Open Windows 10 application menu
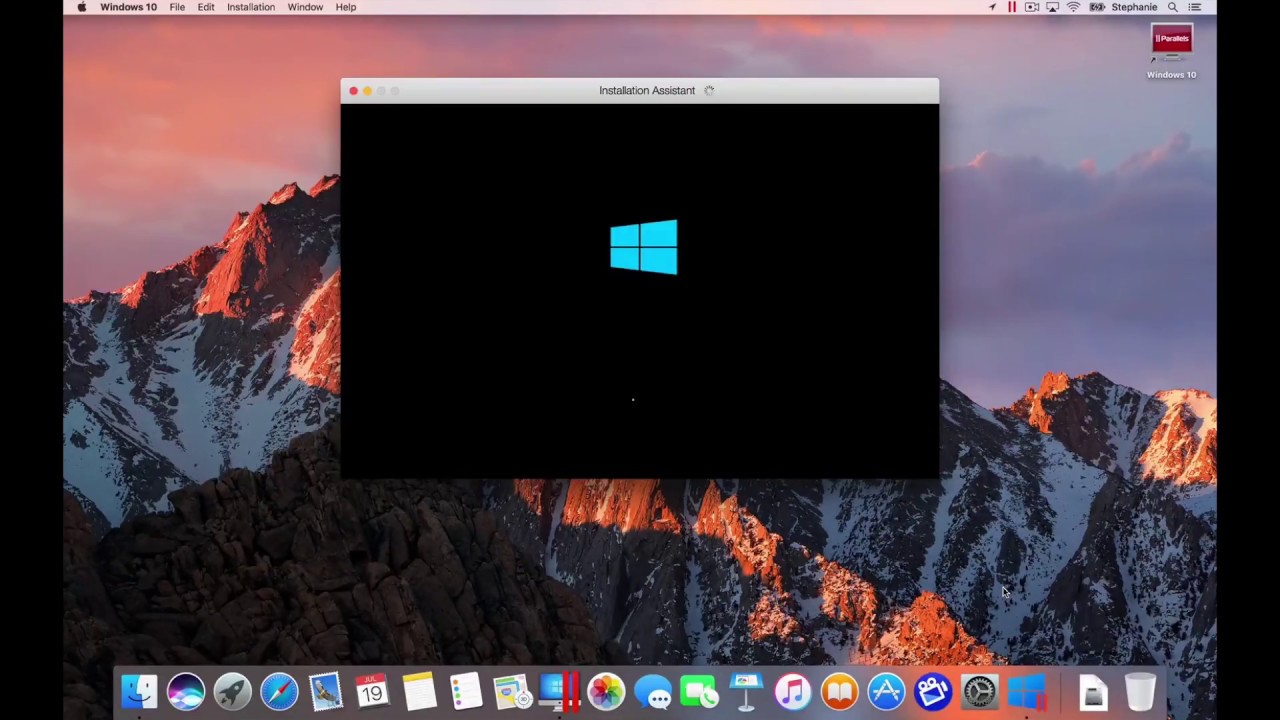1280x720 pixels. pos(128,7)
